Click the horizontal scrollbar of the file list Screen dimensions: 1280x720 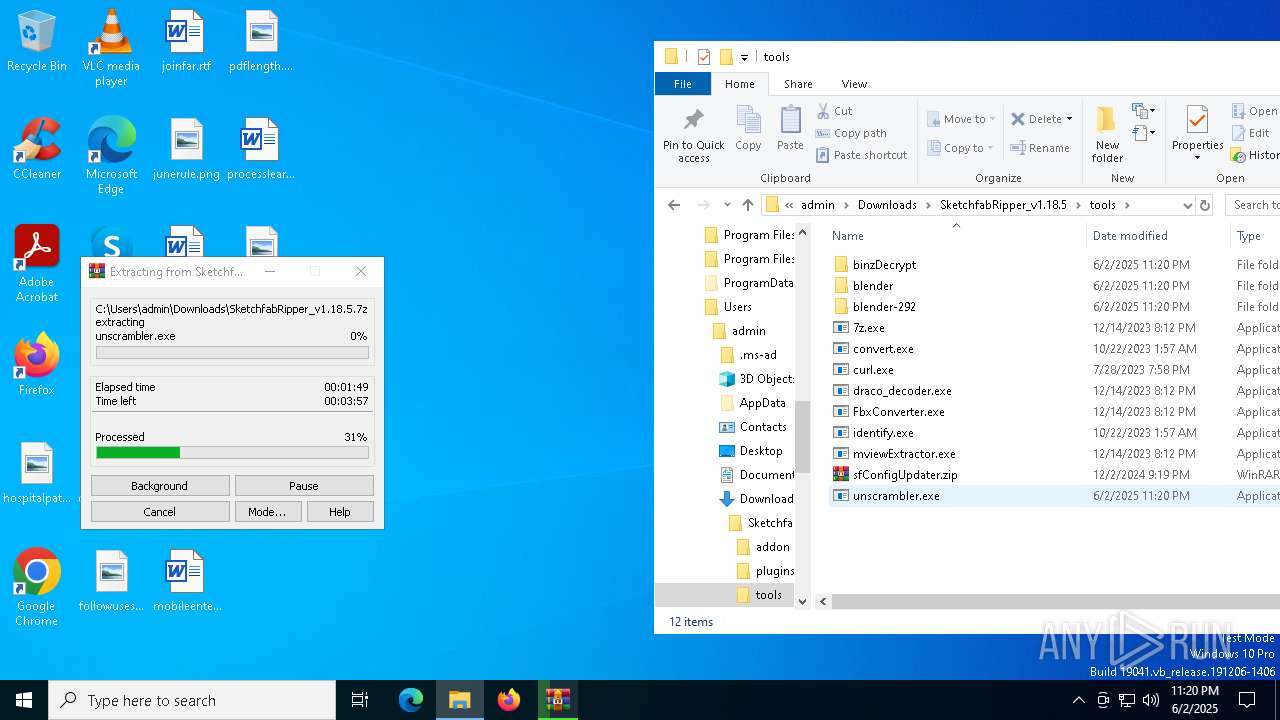(1055, 601)
